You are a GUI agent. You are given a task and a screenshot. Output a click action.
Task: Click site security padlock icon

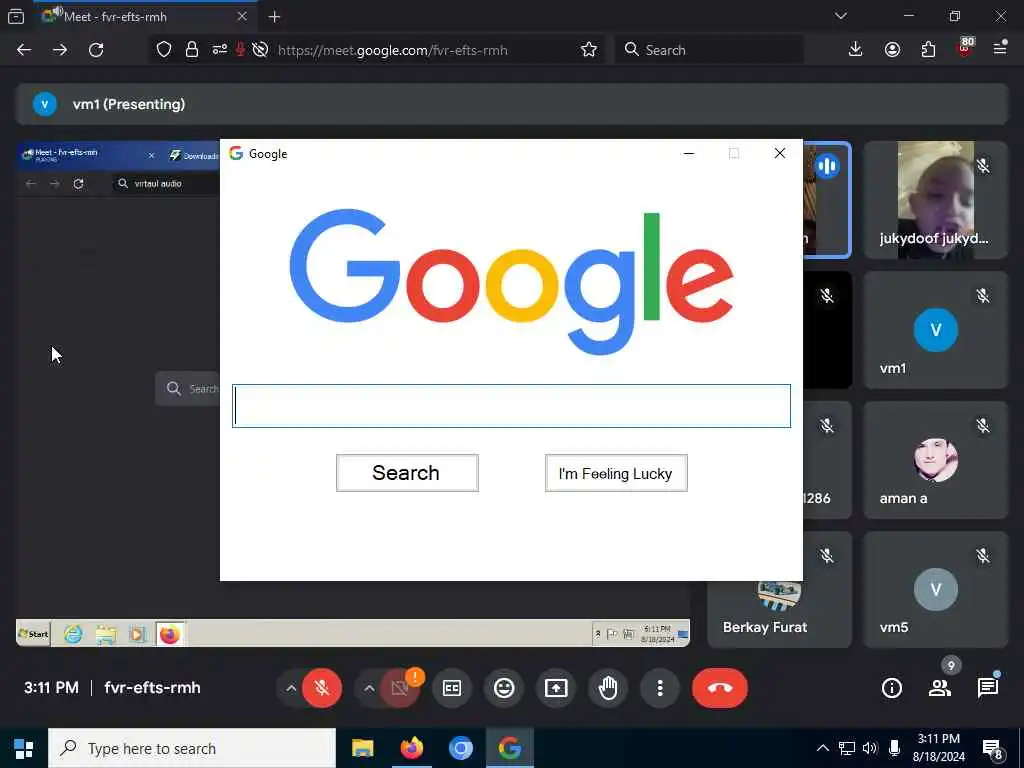coord(191,50)
